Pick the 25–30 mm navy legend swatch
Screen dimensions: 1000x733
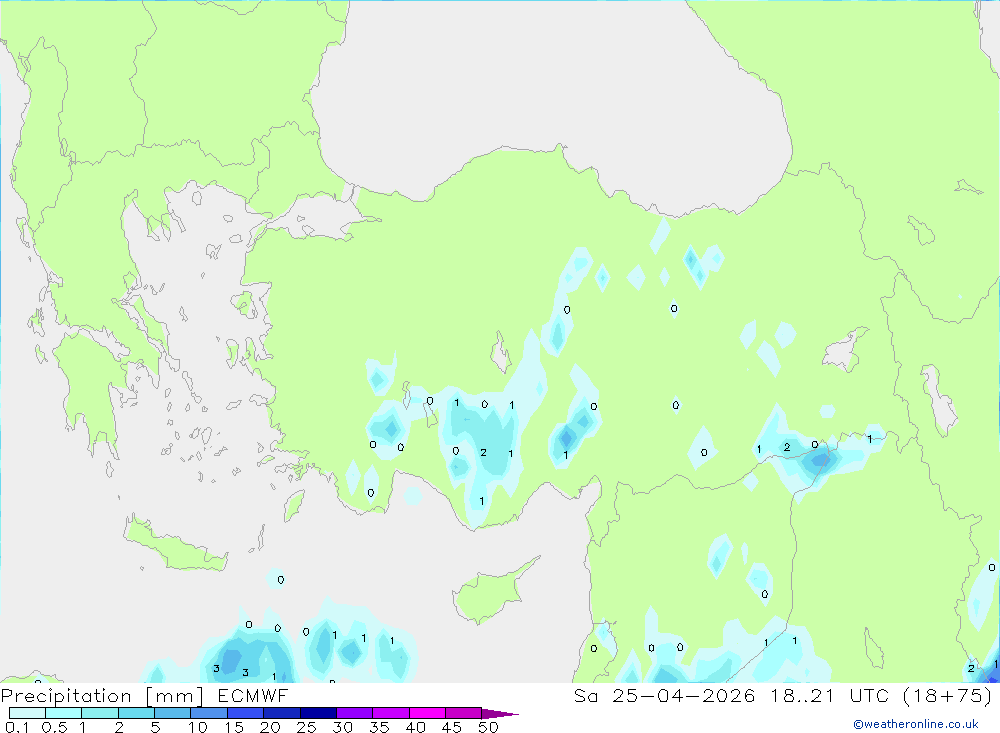pyautogui.click(x=318, y=713)
